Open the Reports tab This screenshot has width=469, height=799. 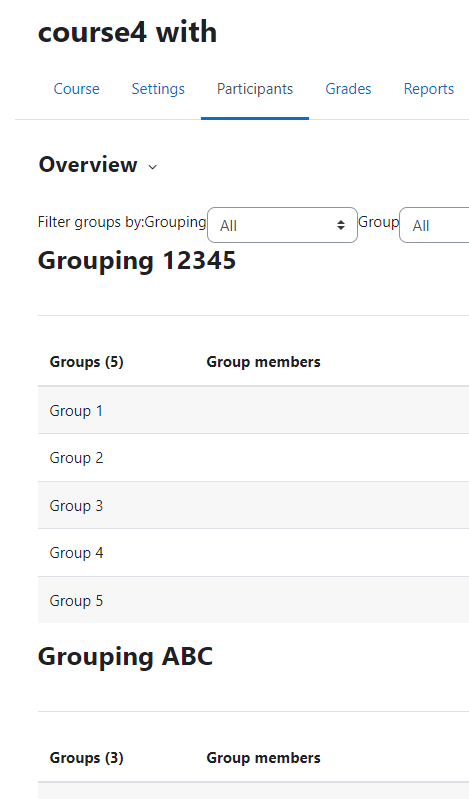point(429,89)
